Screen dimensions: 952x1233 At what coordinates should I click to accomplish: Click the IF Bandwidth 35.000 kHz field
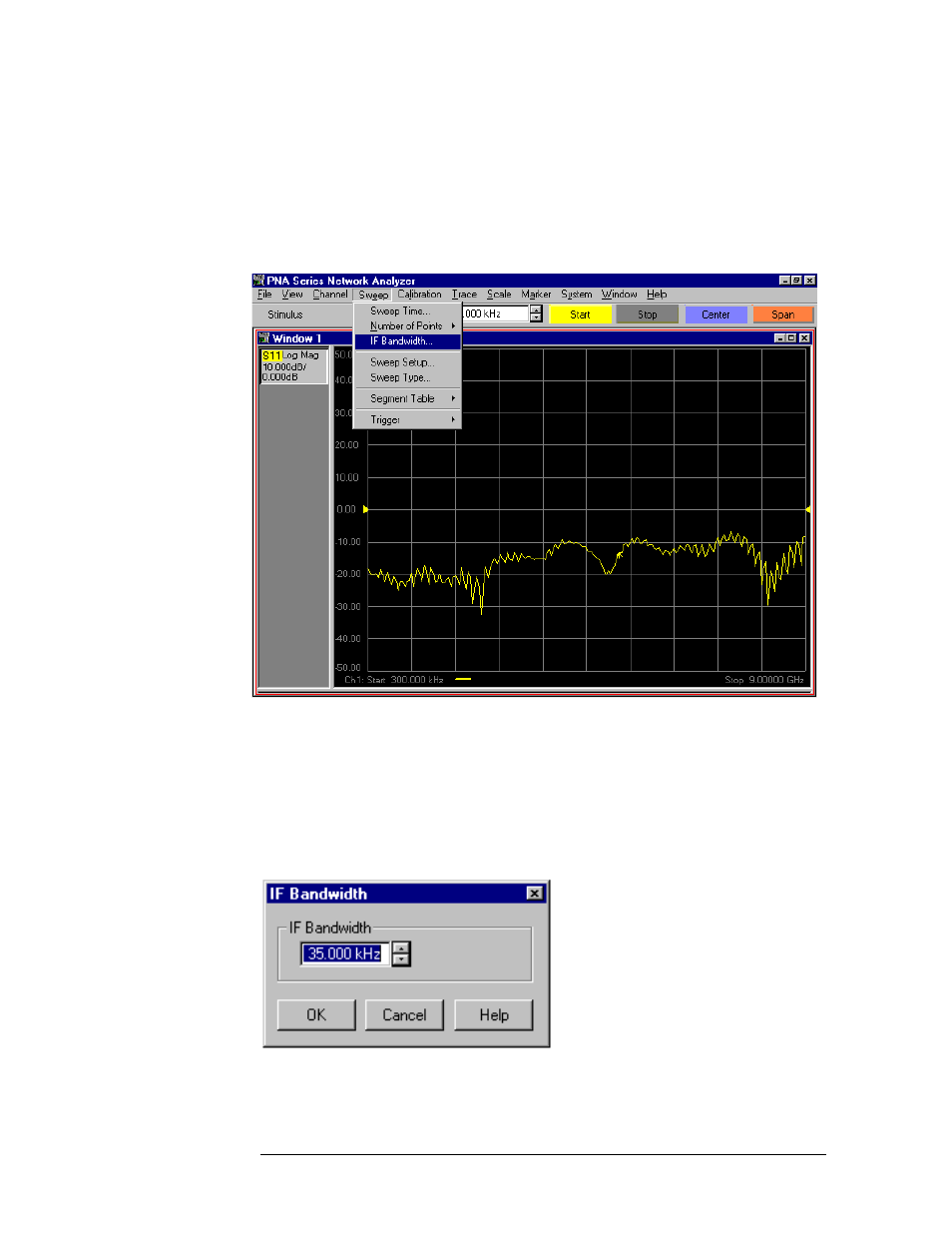click(x=345, y=954)
